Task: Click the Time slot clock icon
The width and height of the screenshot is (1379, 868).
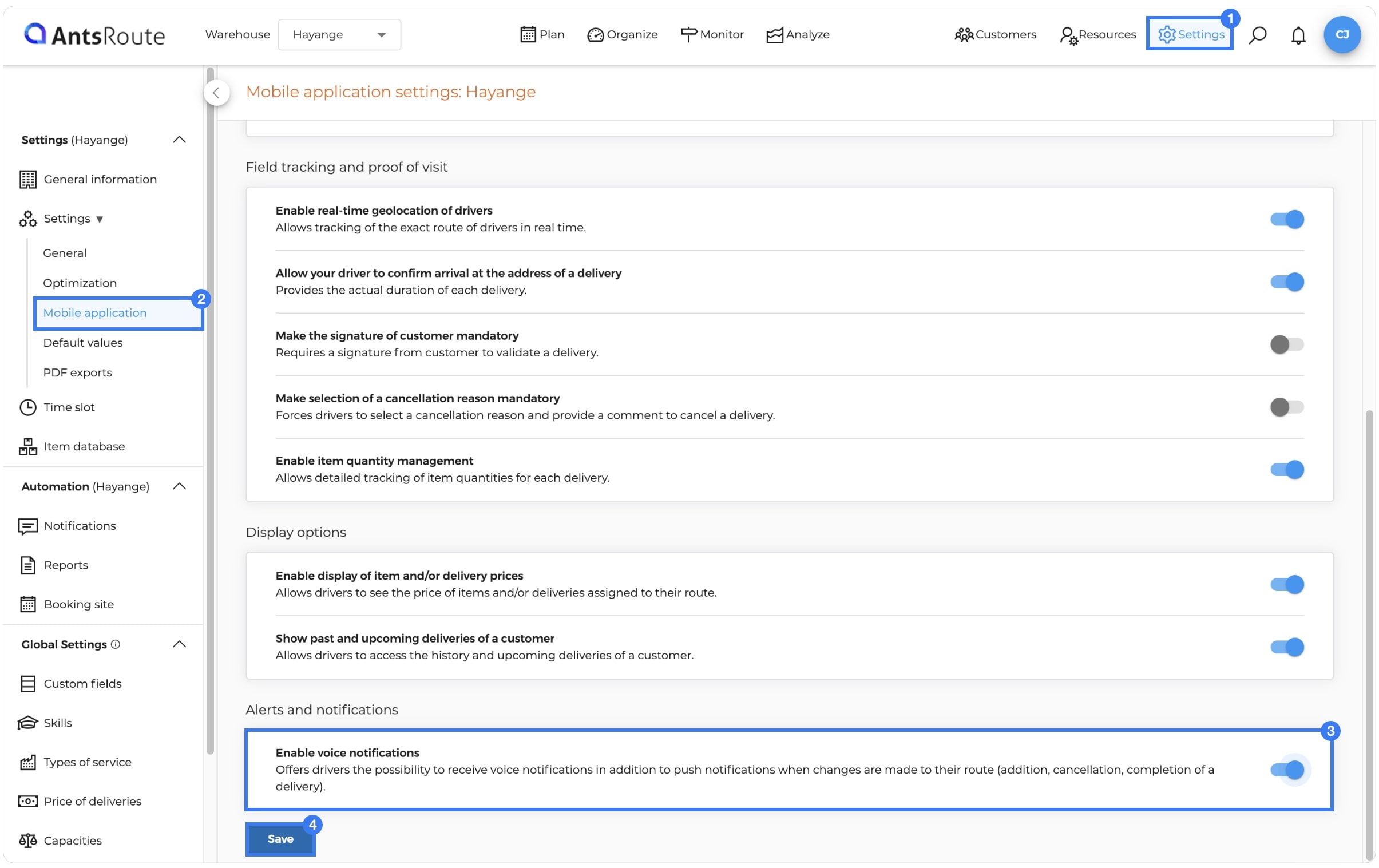Action: [27, 407]
